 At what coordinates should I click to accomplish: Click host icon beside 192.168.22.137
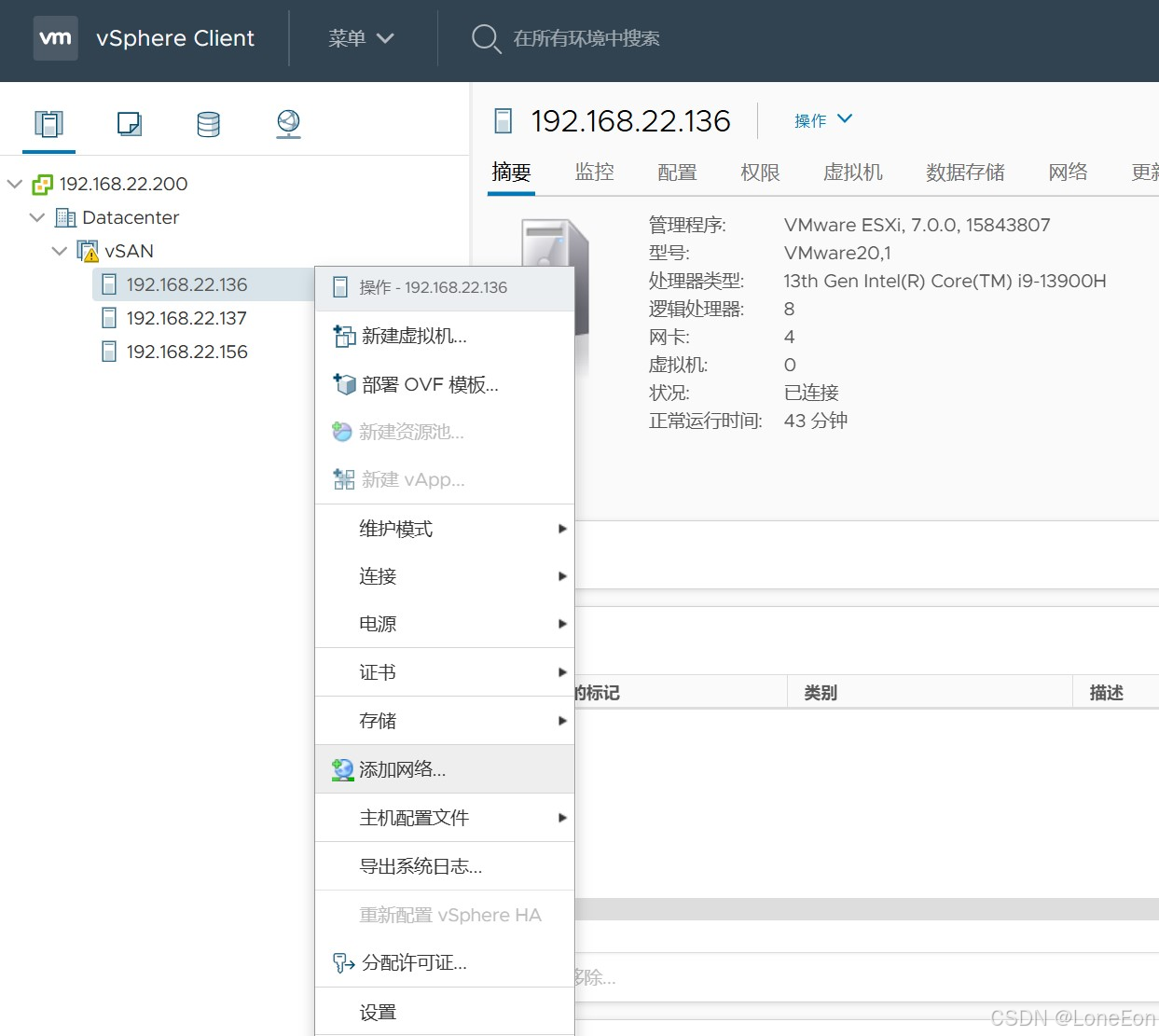click(109, 318)
